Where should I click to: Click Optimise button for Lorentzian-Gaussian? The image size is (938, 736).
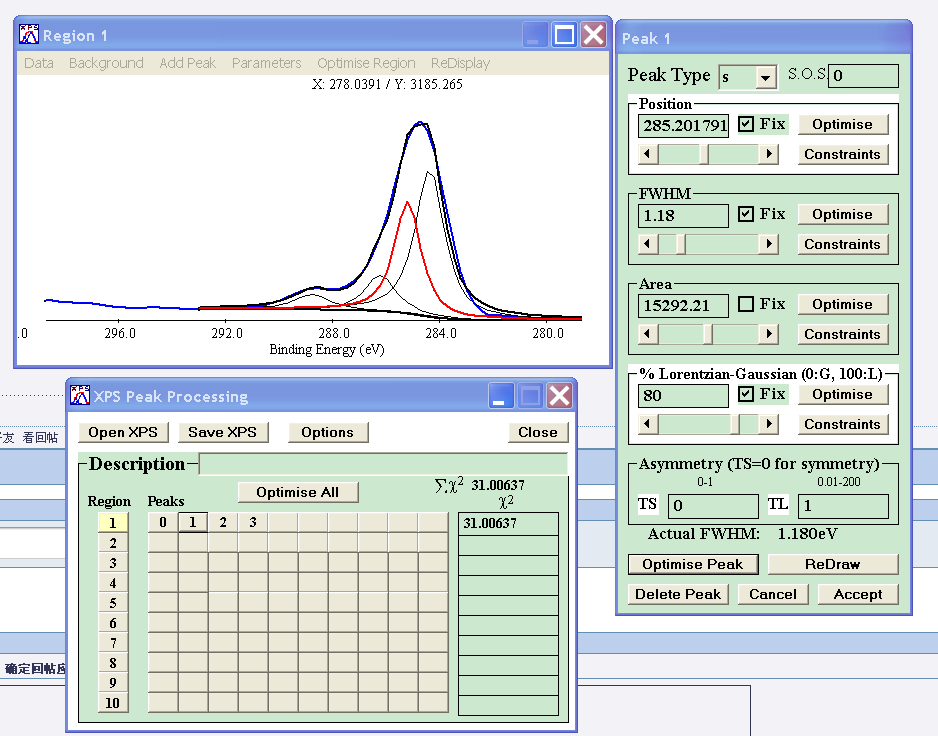click(x=842, y=394)
